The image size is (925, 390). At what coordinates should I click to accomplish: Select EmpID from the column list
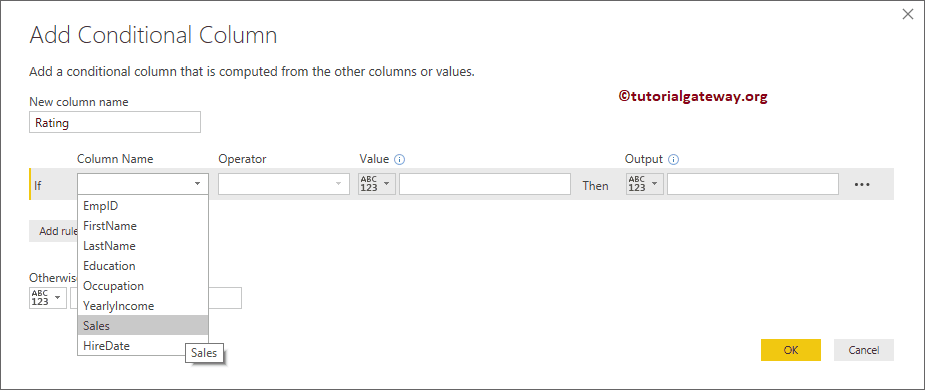point(143,206)
